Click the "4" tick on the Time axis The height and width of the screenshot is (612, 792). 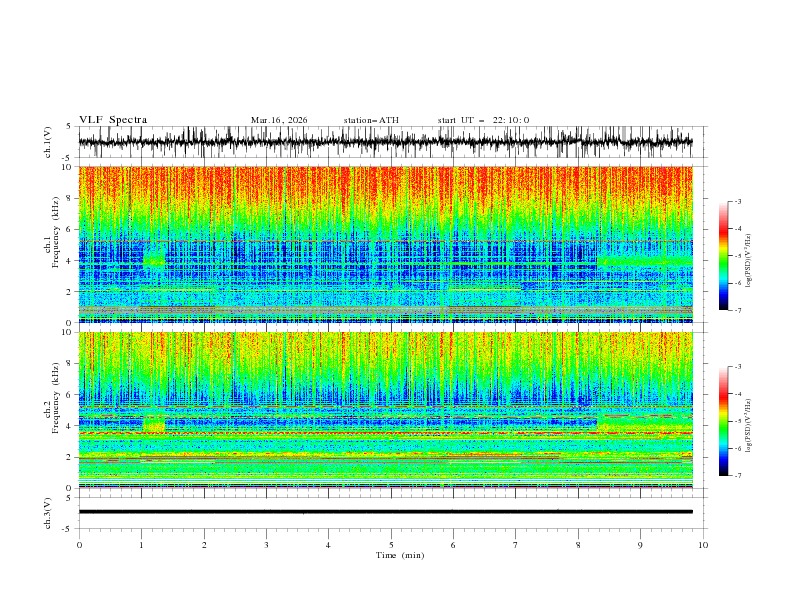tap(328, 545)
